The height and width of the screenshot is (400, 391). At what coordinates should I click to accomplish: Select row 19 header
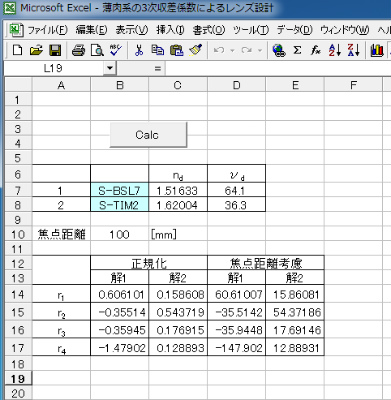tap(18, 379)
